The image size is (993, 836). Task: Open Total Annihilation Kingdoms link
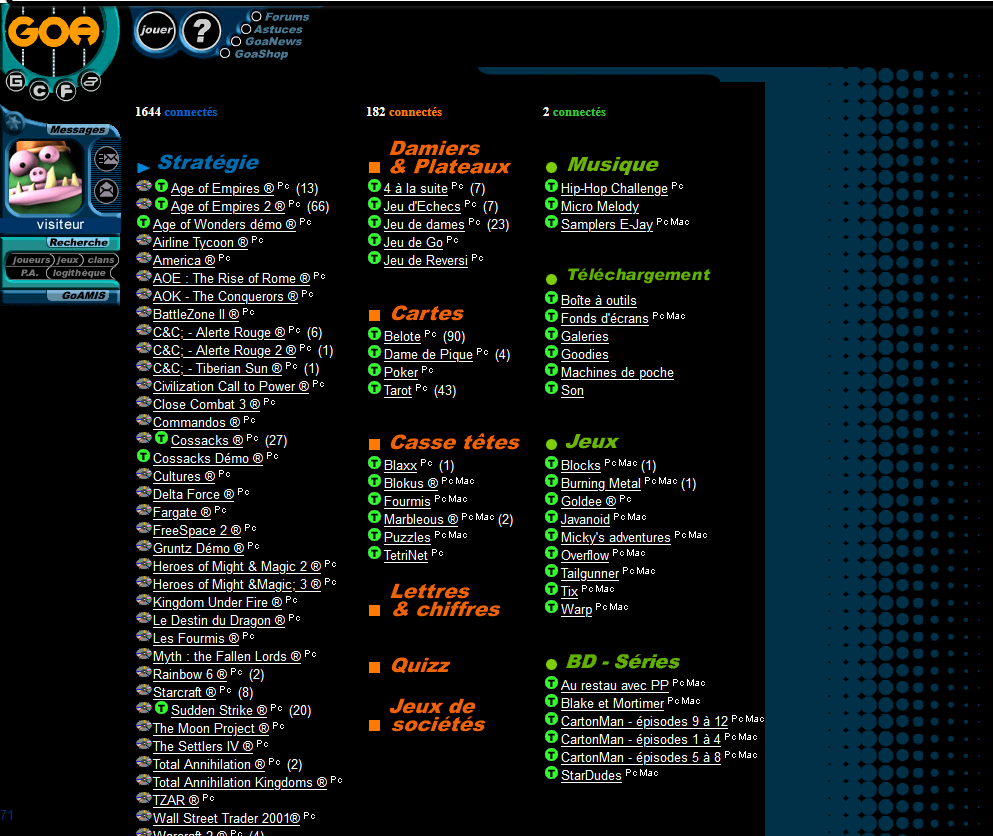(x=240, y=783)
